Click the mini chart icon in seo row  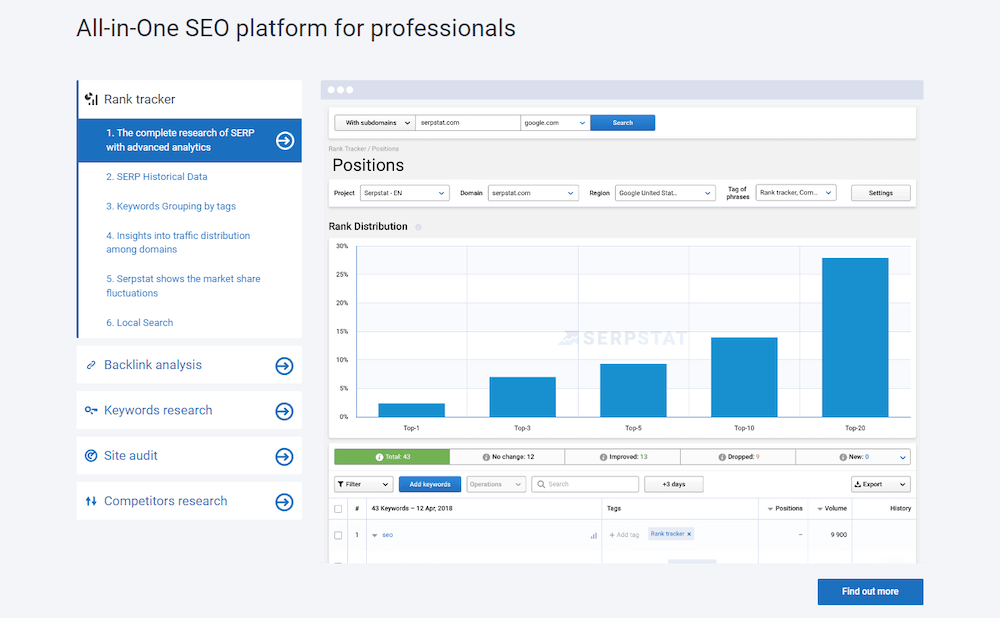coord(594,535)
